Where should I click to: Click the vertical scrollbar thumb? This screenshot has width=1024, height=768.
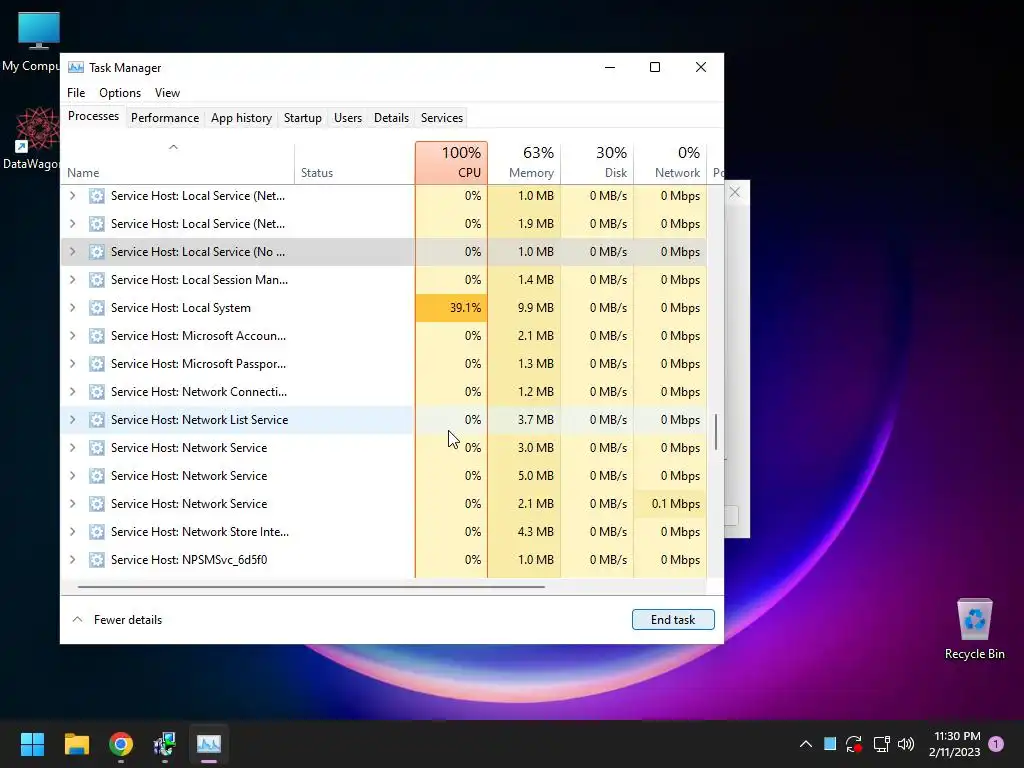[x=716, y=432]
